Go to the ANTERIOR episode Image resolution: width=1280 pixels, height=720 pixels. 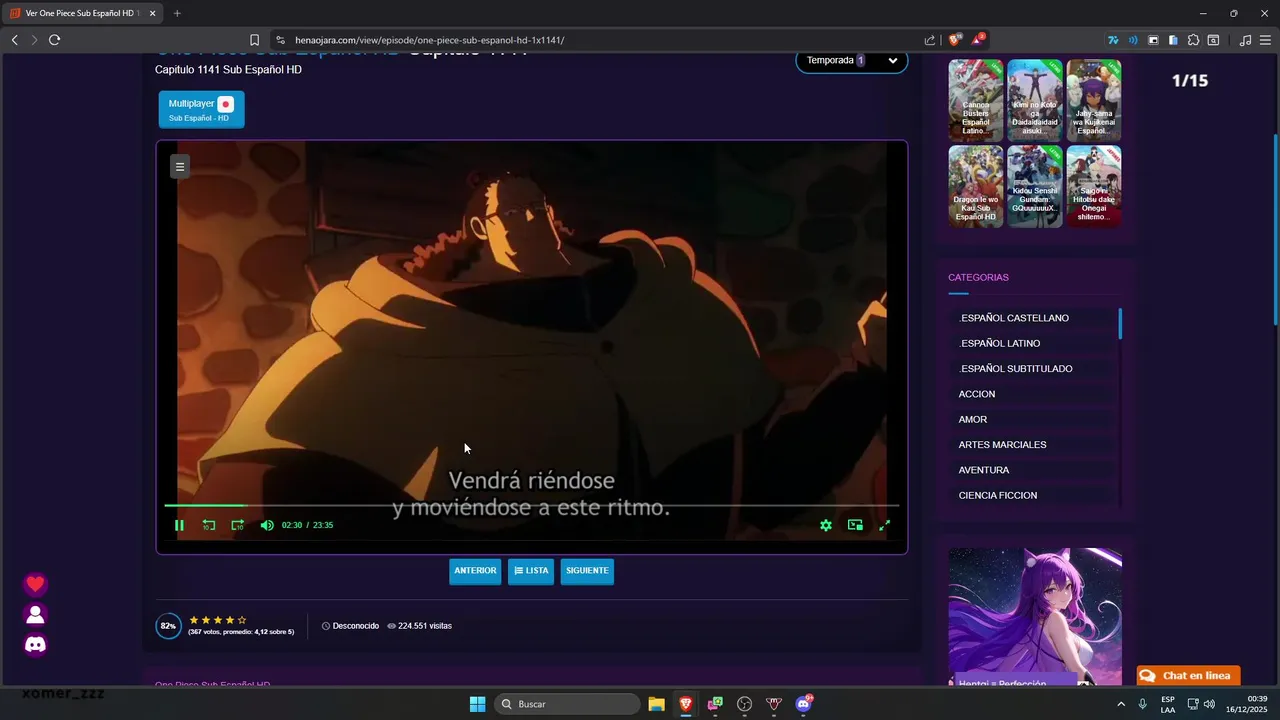[x=475, y=571]
